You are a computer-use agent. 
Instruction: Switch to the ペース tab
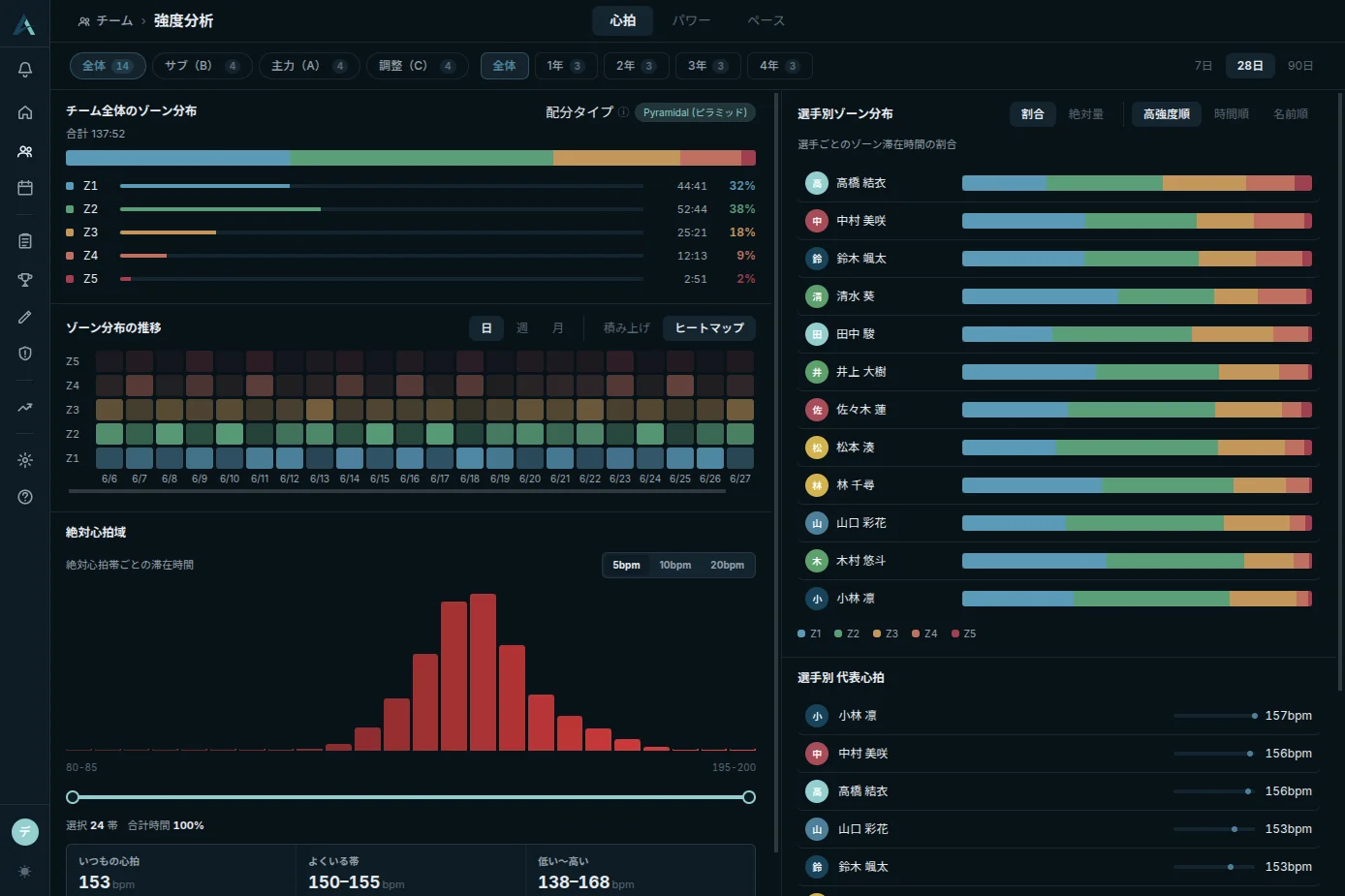click(766, 21)
